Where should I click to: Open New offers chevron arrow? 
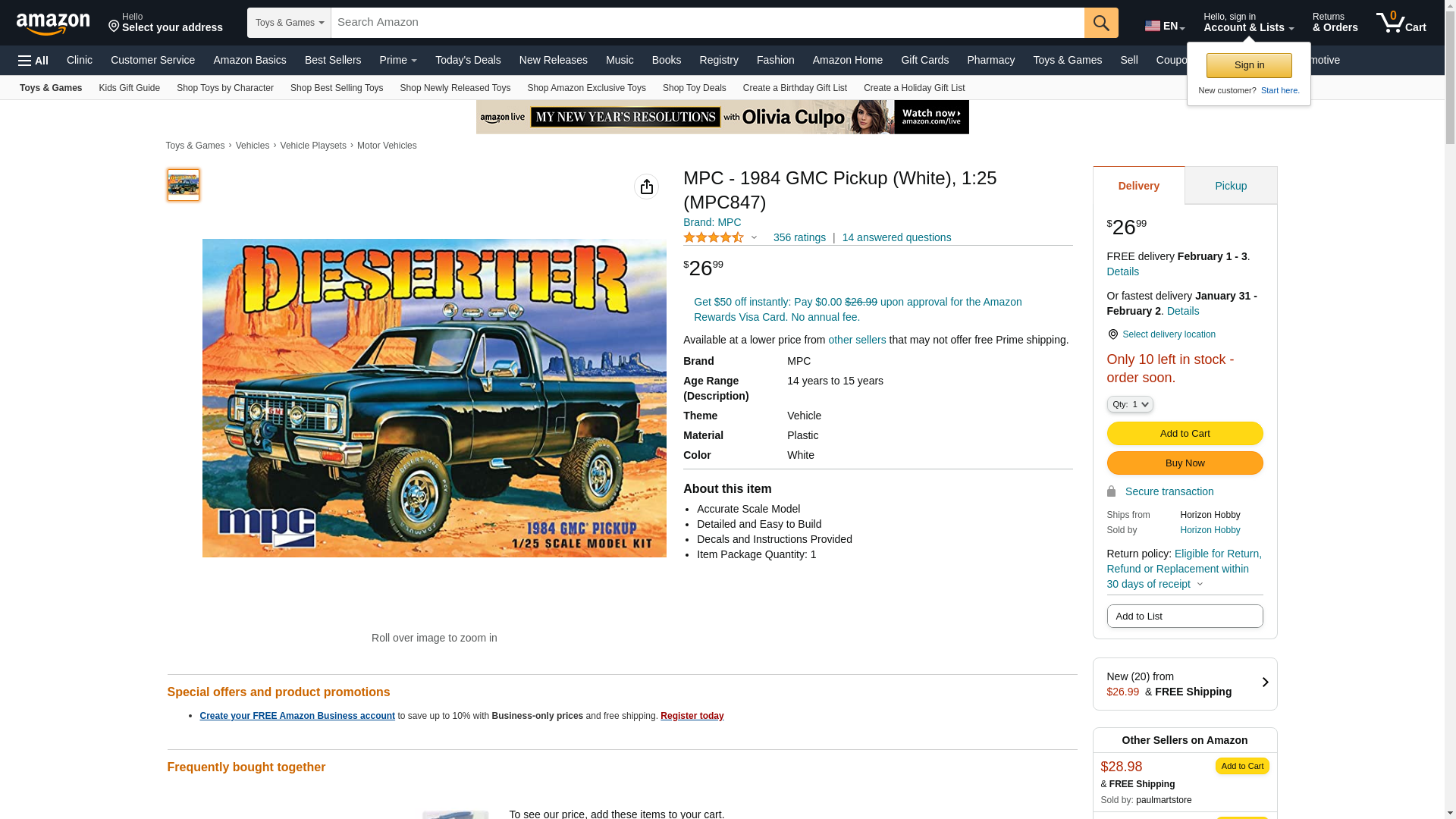pyautogui.click(x=1265, y=682)
